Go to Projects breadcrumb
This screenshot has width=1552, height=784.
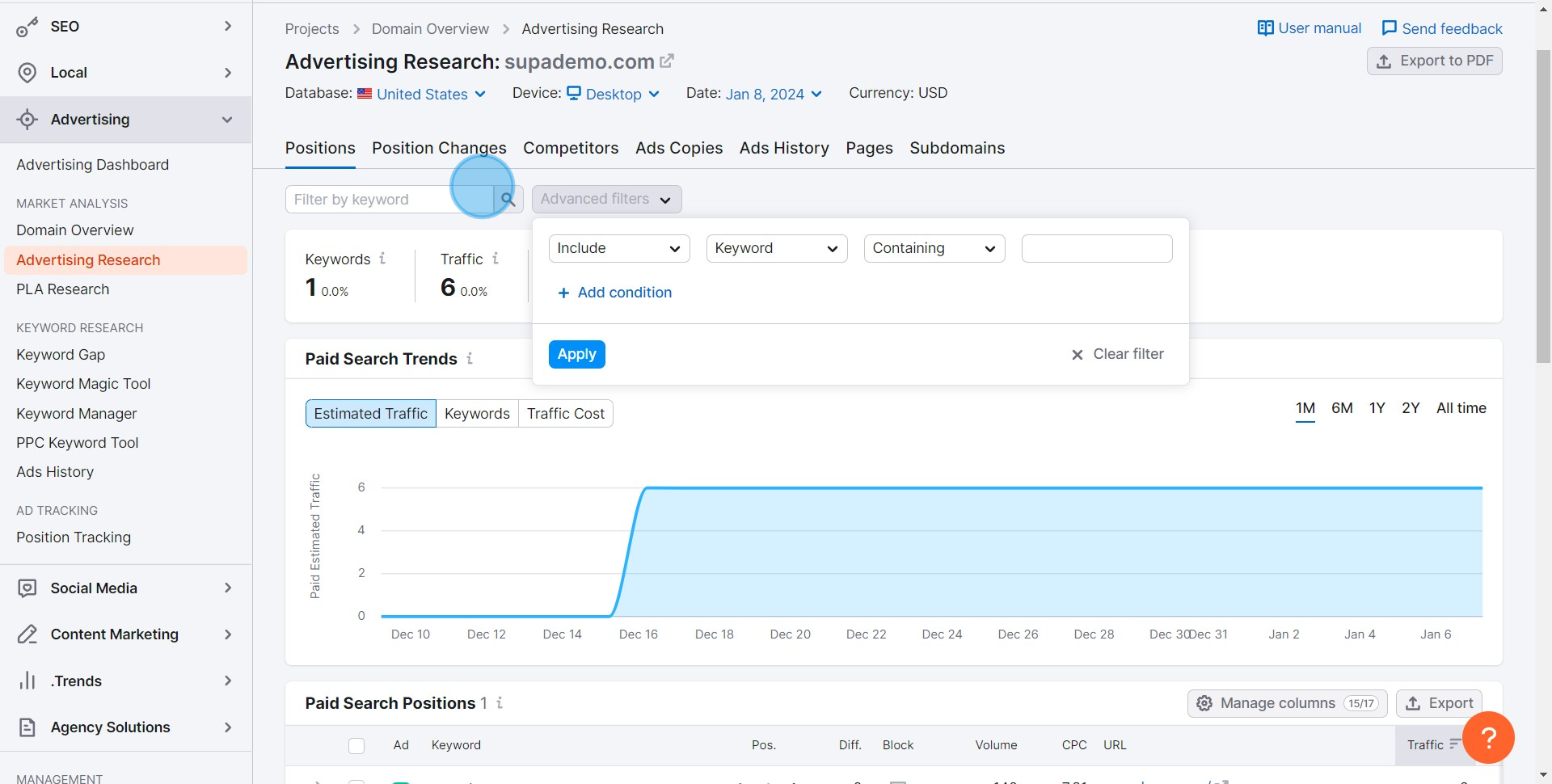click(312, 29)
